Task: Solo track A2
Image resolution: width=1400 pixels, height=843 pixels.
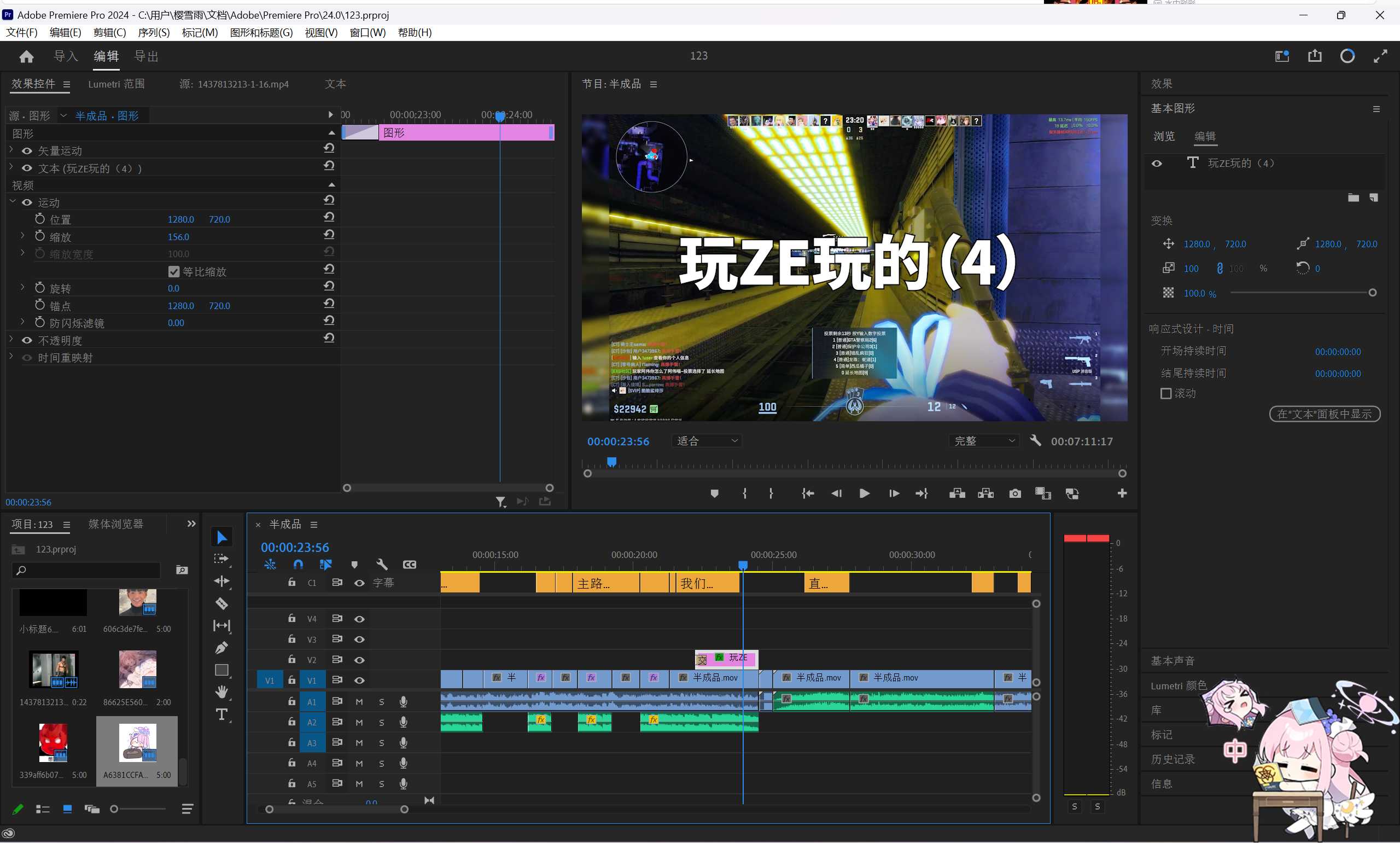Action: tap(382, 723)
